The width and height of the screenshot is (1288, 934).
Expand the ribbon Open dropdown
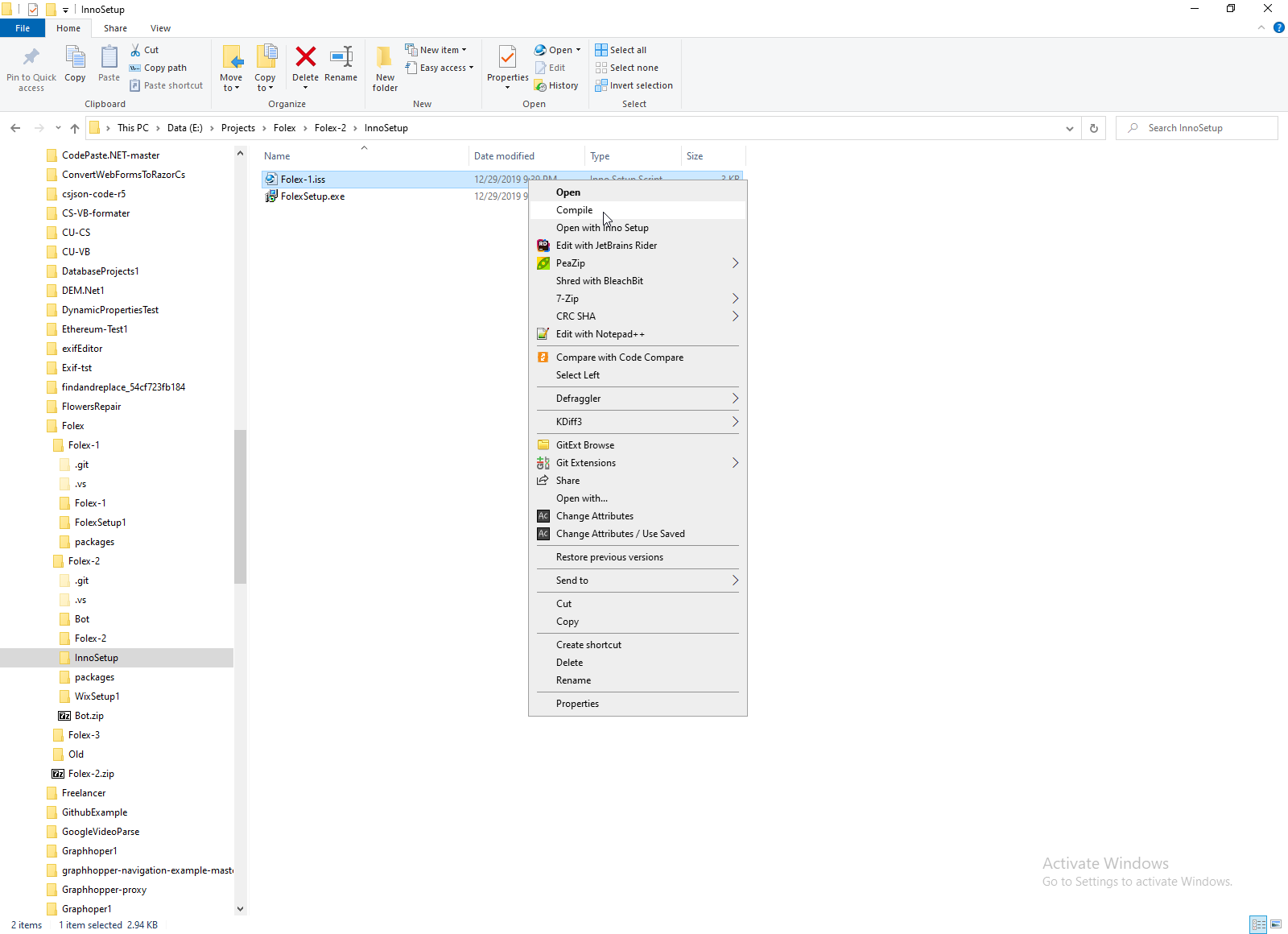point(557,50)
